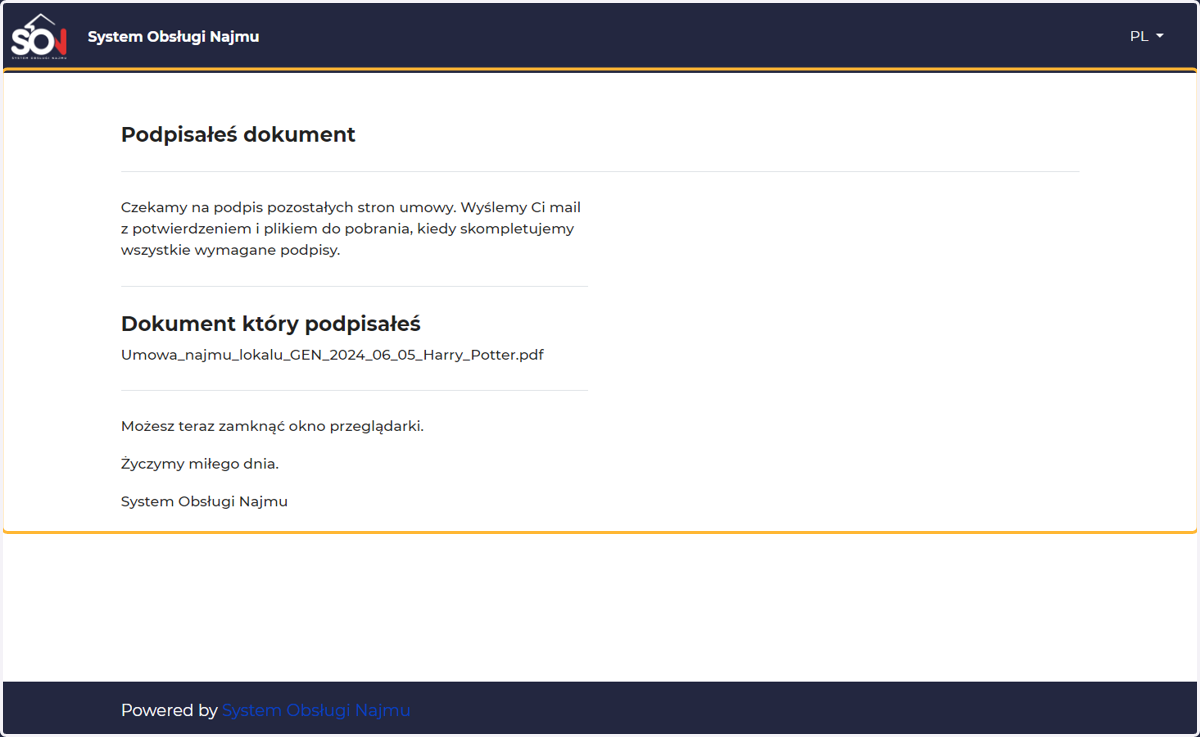Viewport: 1200px width, 737px height.
Task: Select the Umowa_najmu_lokalu PDF file name
Action: 332,354
